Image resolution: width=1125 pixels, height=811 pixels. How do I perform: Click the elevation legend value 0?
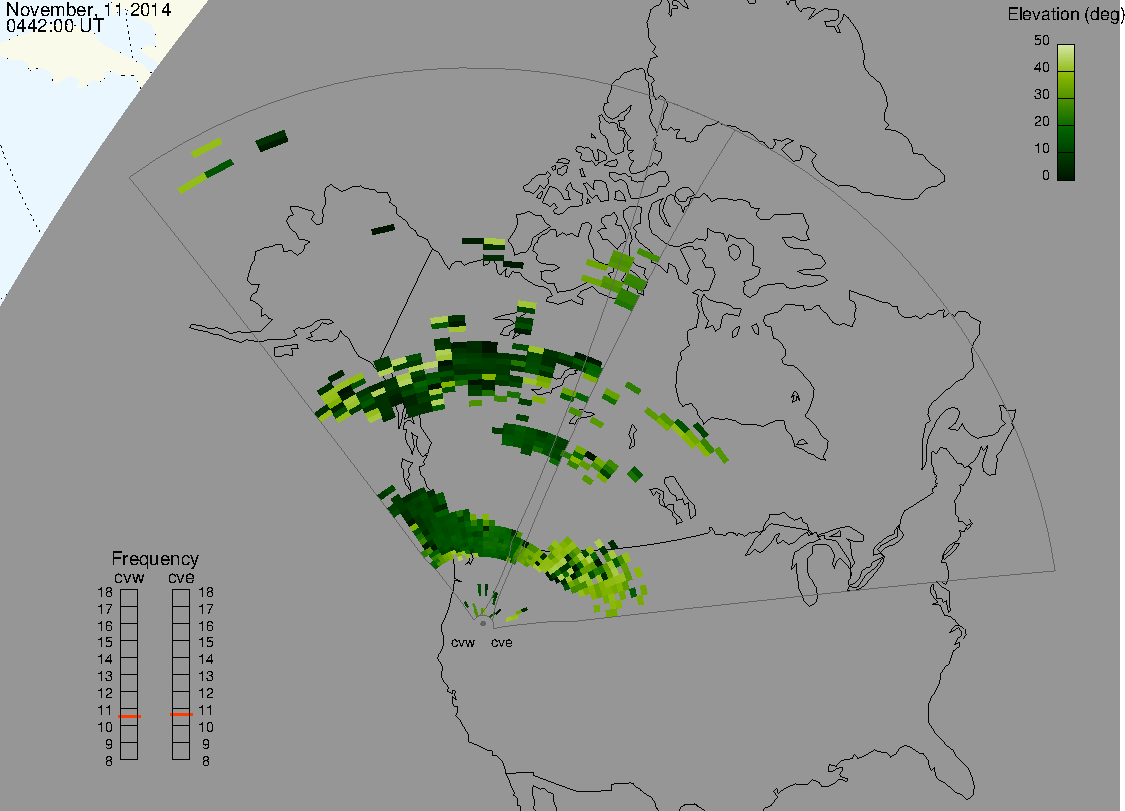(x=1046, y=176)
